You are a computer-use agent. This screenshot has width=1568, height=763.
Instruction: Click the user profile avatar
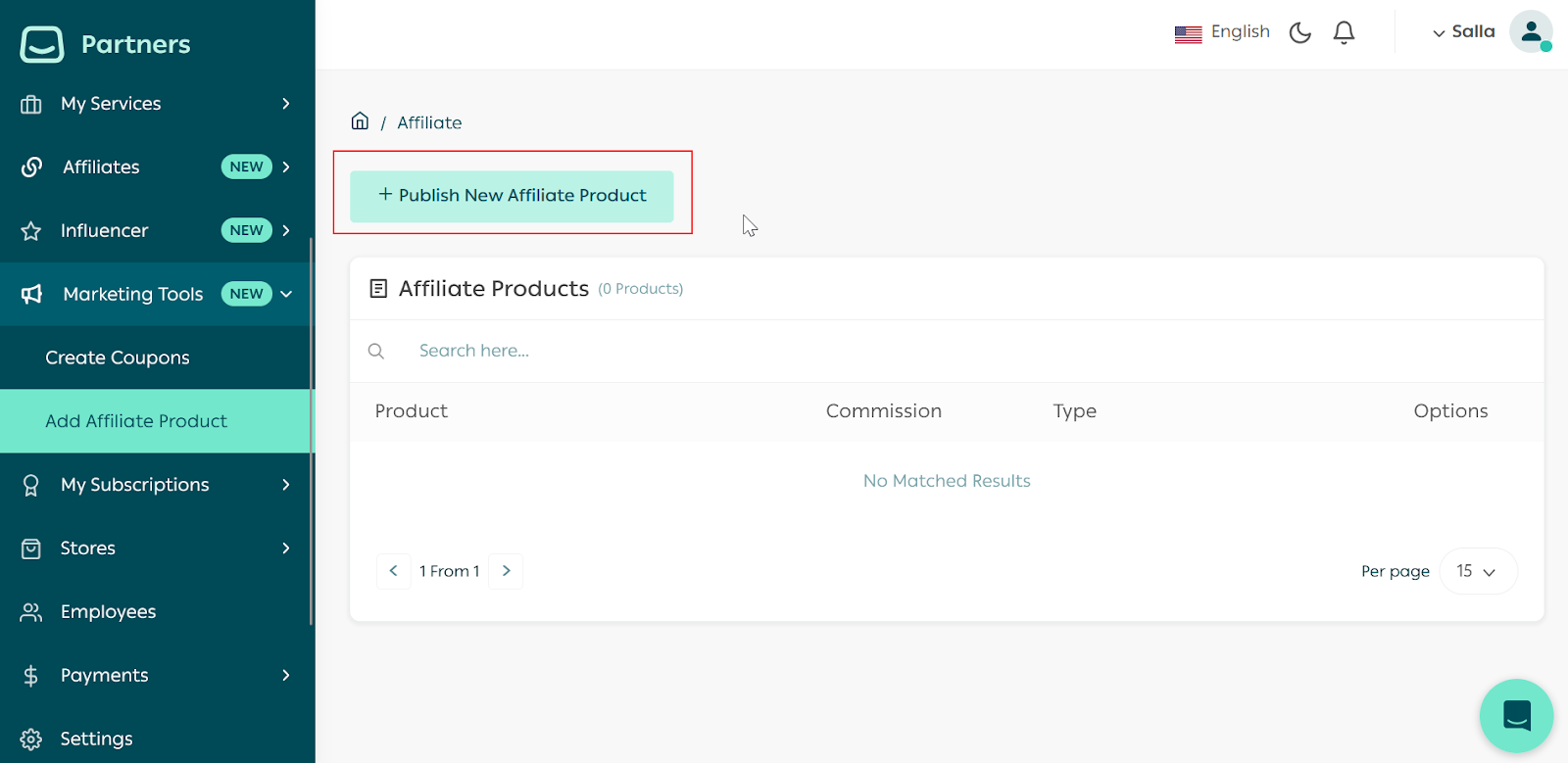point(1530,32)
